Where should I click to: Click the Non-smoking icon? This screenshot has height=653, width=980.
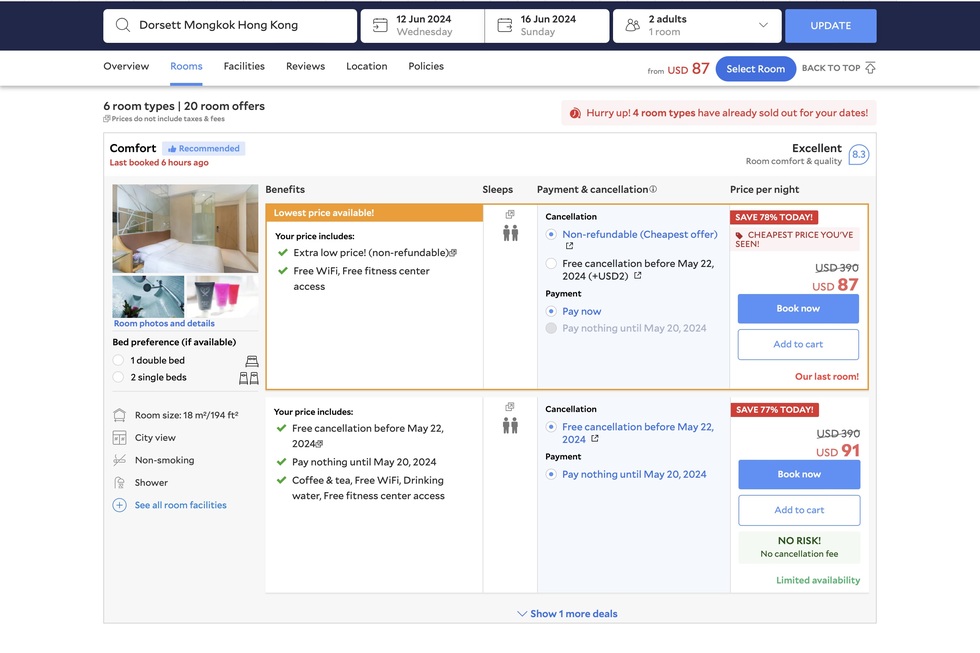(x=119, y=461)
